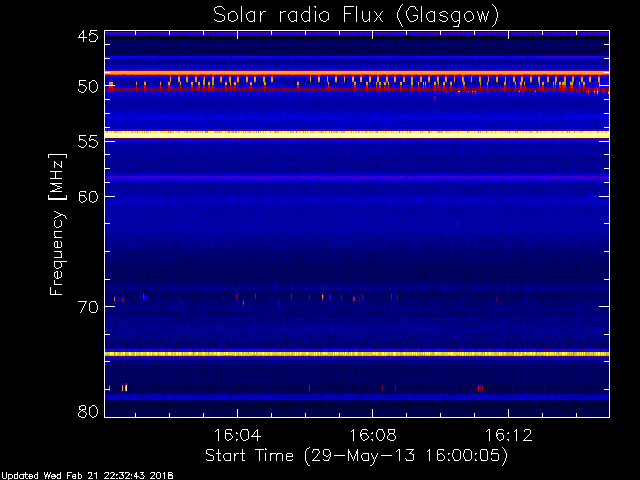
Task: Click the red burst mark near 78 MHz before 16:12
Action: click(x=481, y=387)
